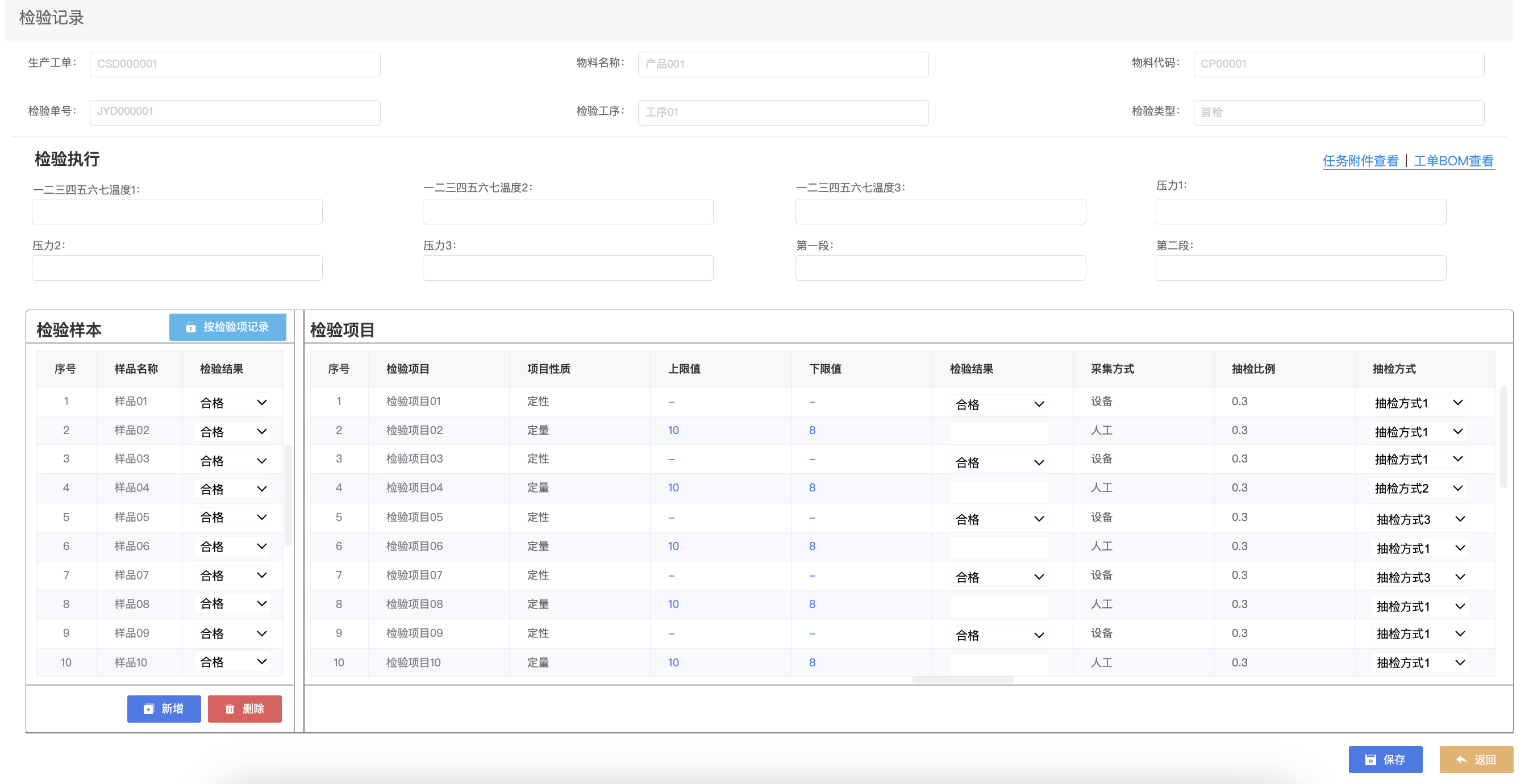Click the floppy disk icon on 保存
This screenshot has width=1533, height=784.
(1370, 760)
